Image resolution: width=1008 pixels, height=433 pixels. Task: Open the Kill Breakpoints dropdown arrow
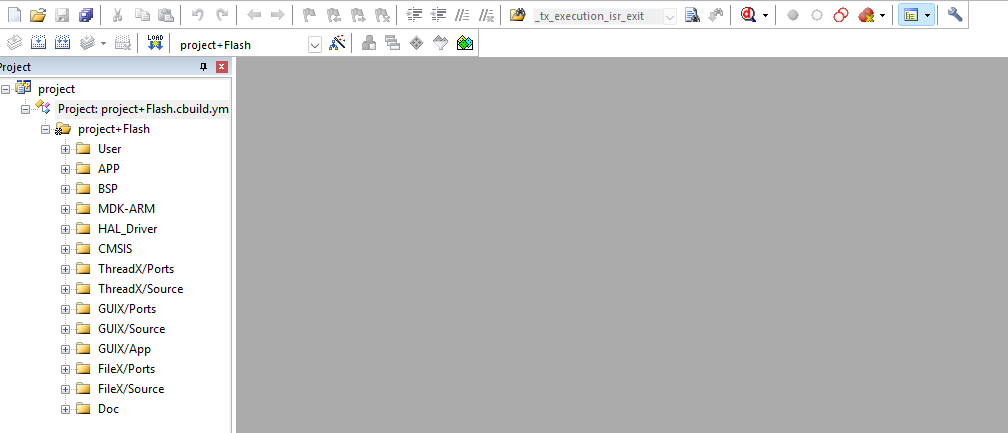pos(882,15)
